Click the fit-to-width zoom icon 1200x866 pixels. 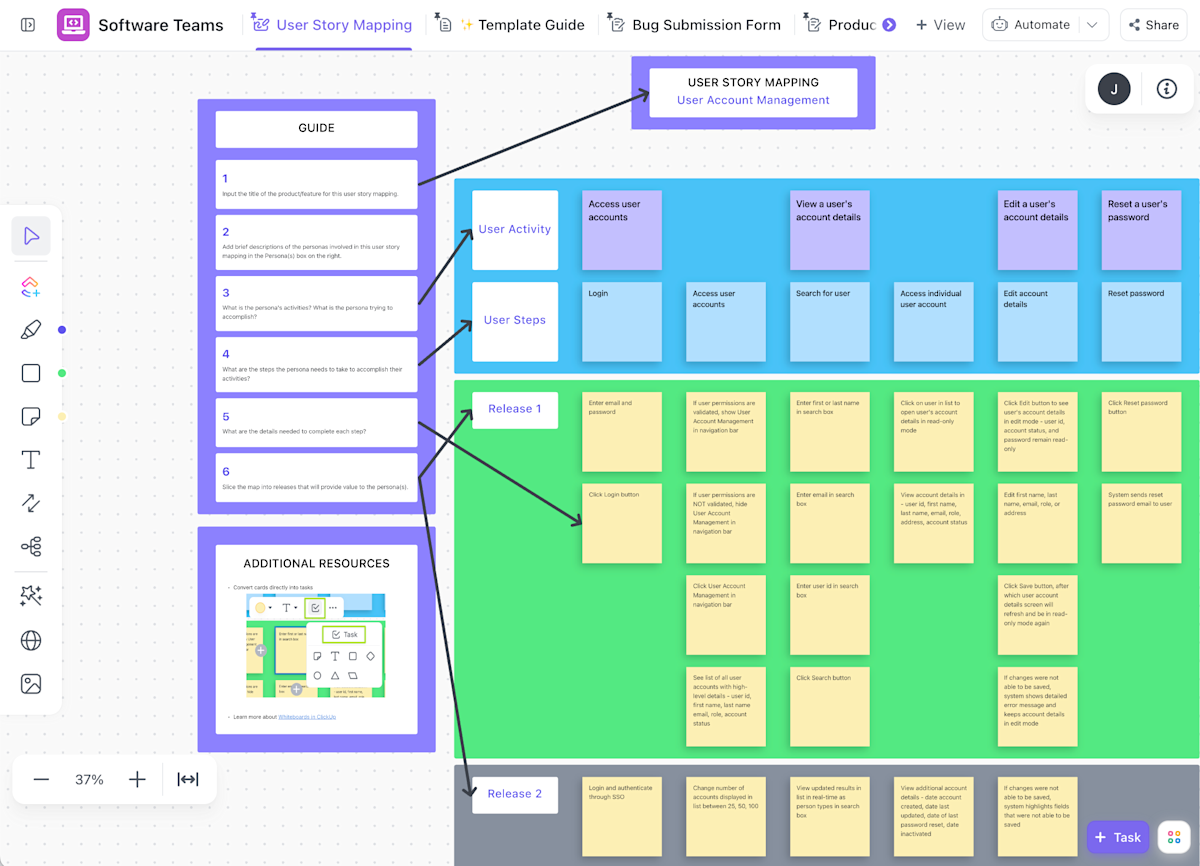[x=190, y=779]
